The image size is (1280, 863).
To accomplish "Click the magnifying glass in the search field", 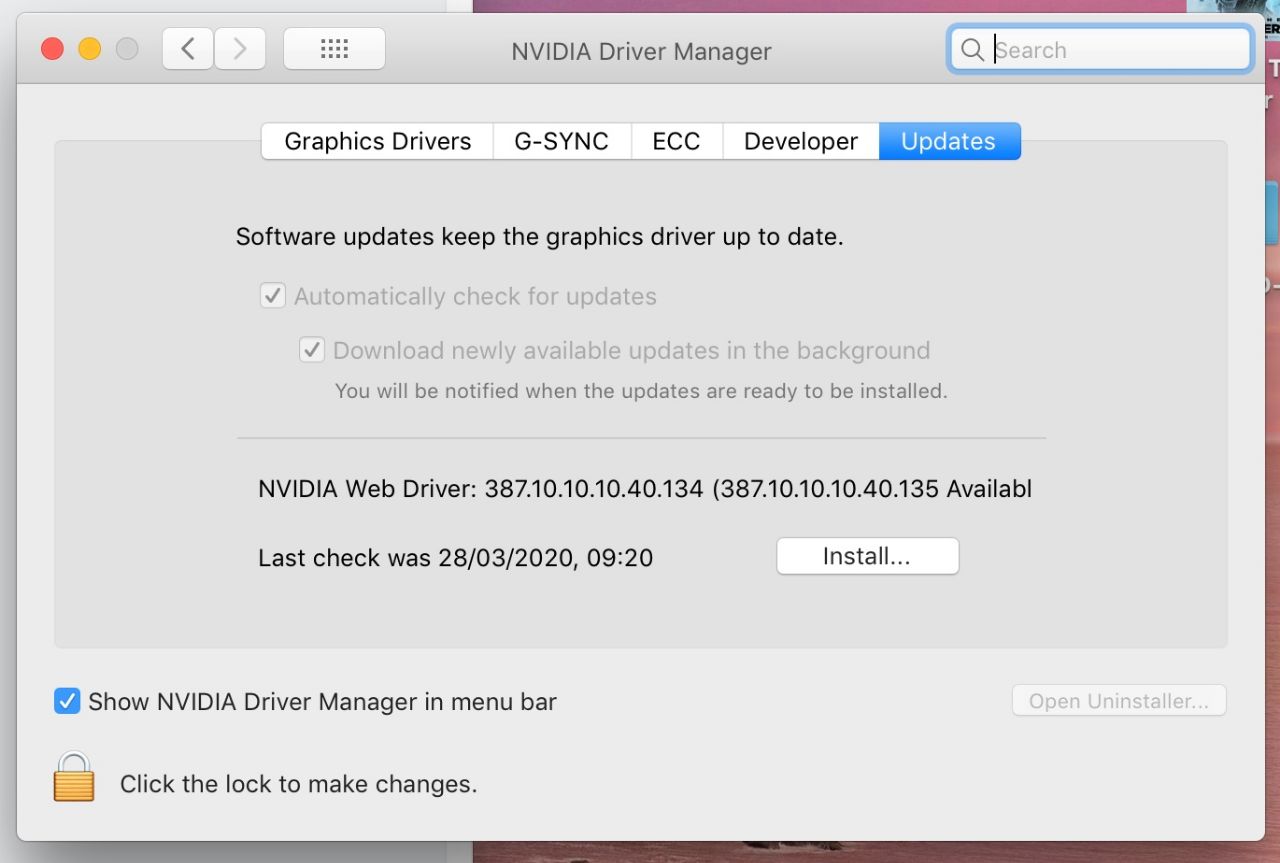I will point(972,50).
